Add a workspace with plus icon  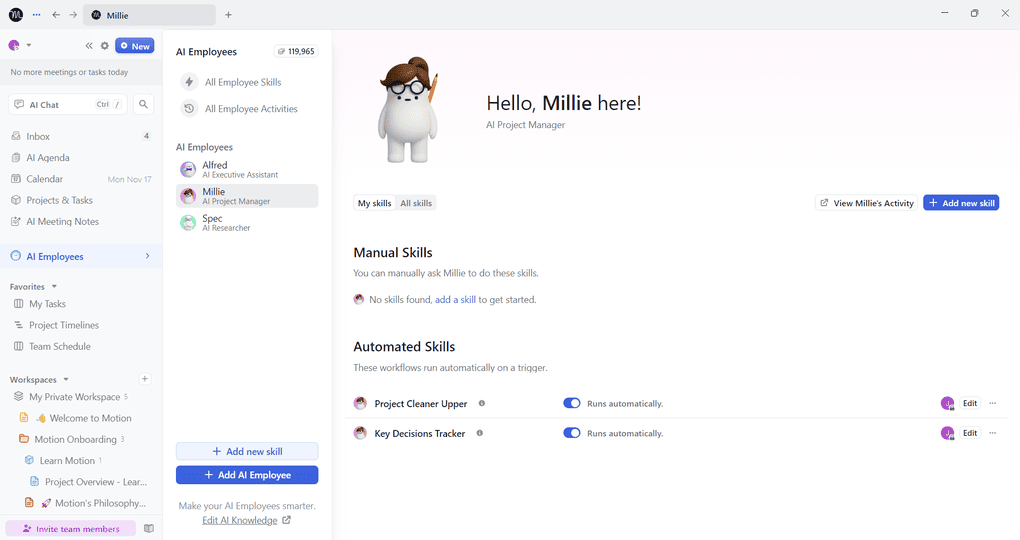145,379
